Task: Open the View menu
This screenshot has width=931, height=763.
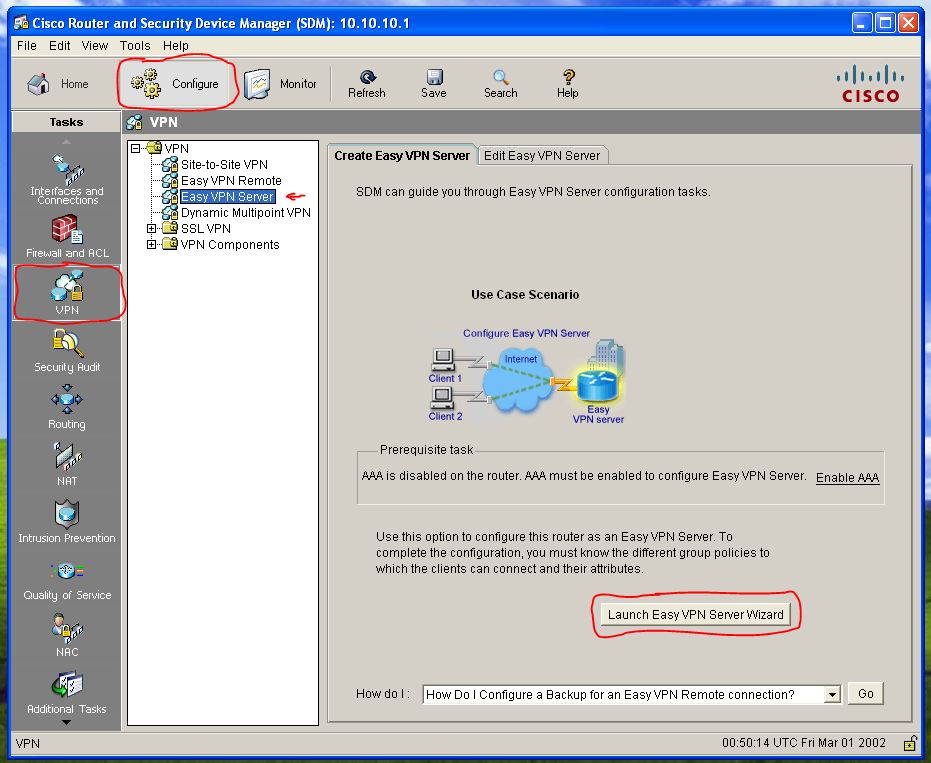Action: [95, 46]
